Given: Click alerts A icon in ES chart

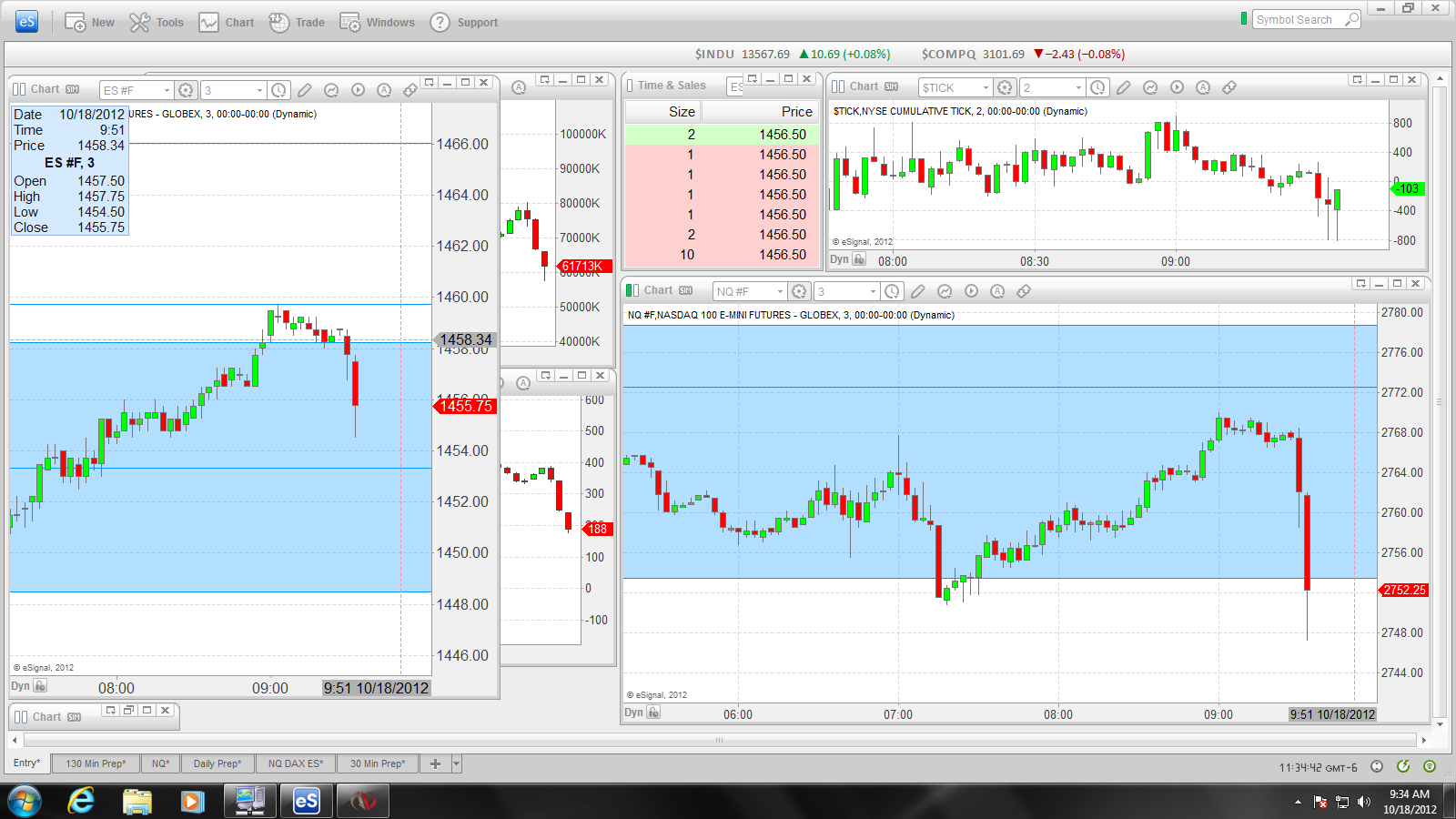Looking at the screenshot, I should (384, 90).
